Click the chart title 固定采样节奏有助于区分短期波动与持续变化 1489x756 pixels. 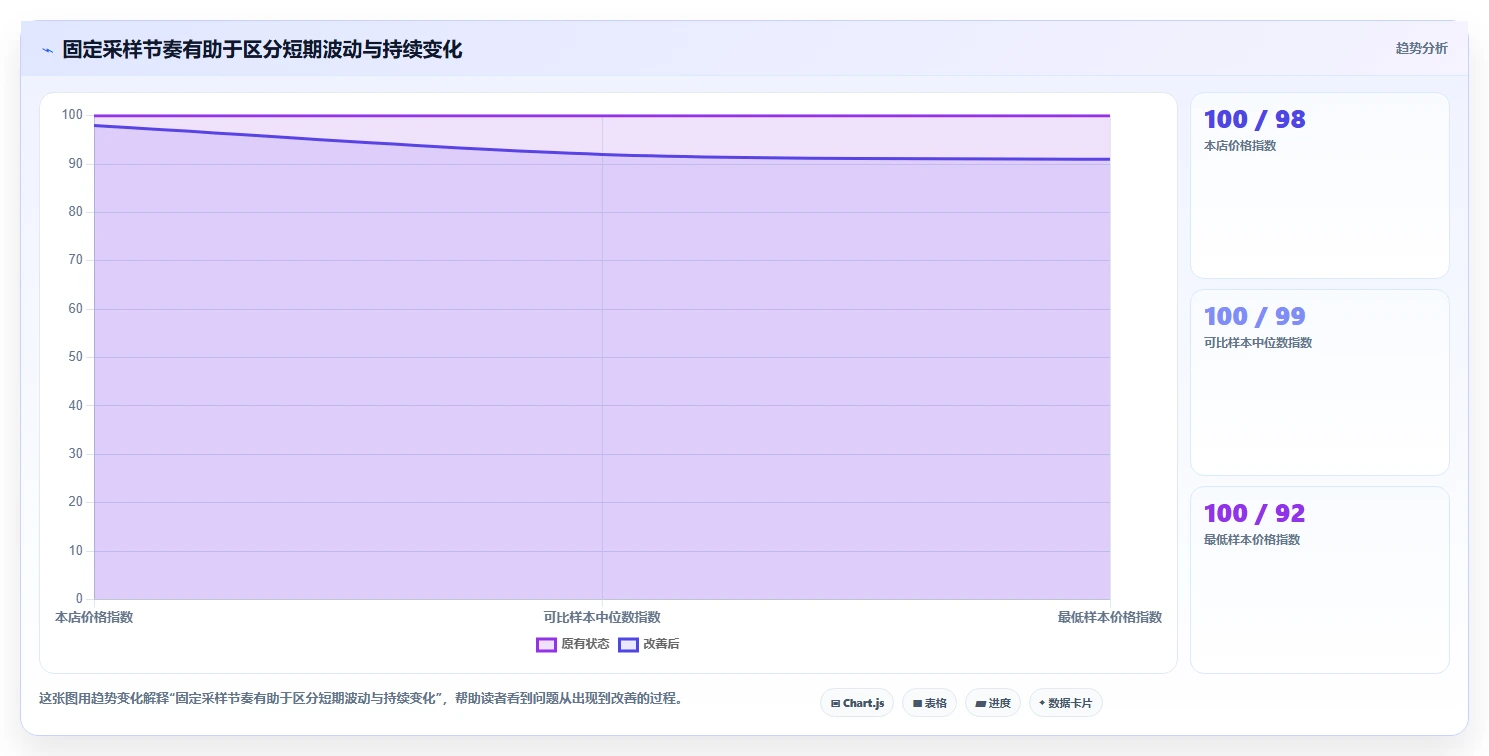click(x=262, y=50)
